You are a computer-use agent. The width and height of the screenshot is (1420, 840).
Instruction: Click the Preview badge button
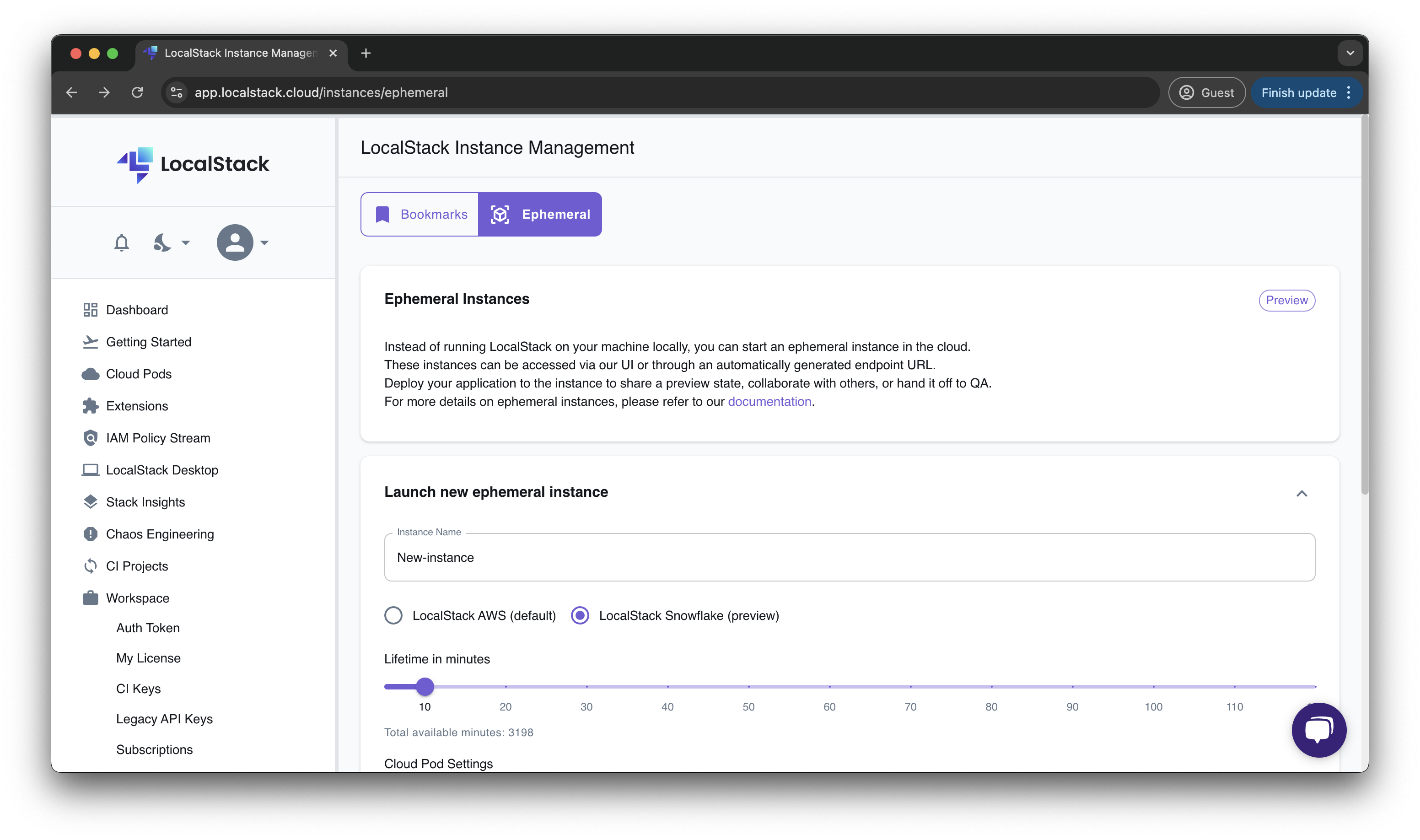point(1287,300)
